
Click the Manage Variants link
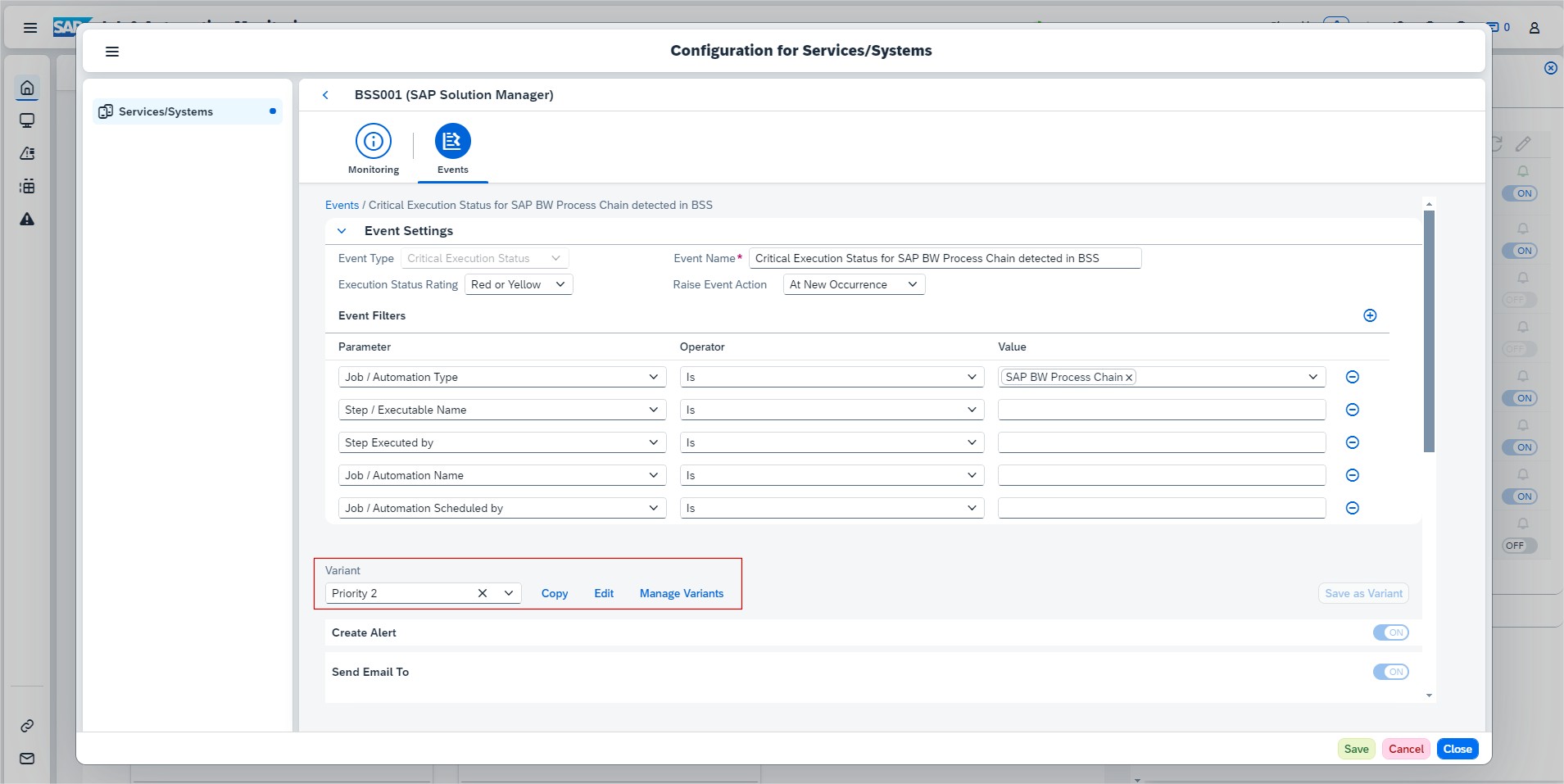[x=681, y=593]
